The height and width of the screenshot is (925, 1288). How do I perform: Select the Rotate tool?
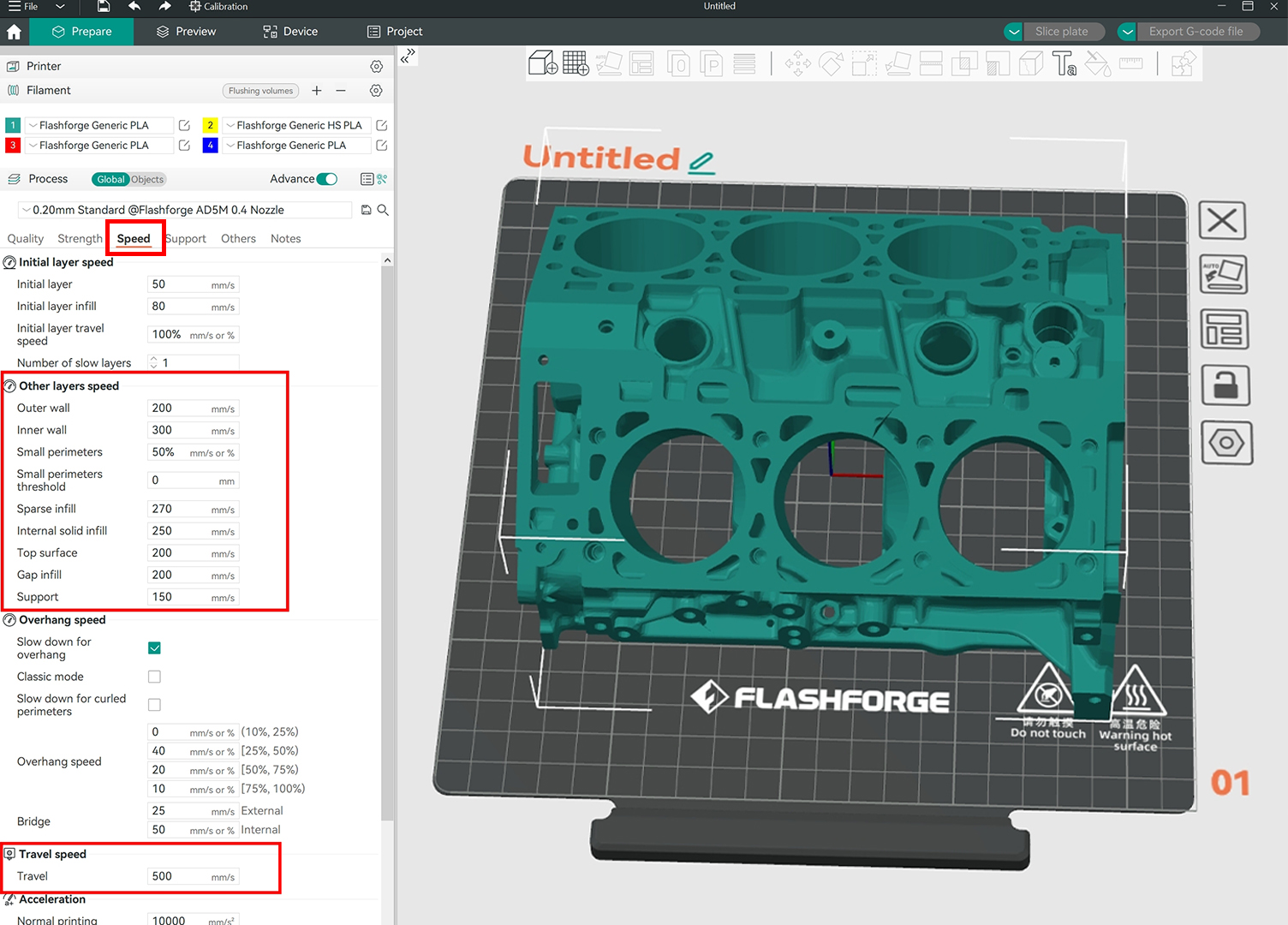[831, 64]
